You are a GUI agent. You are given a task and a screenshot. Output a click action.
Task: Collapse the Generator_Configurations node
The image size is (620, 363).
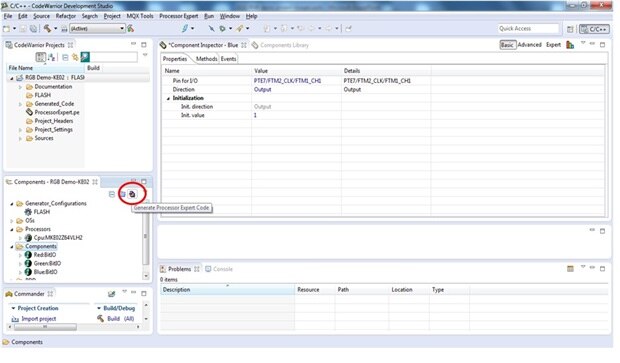(12, 204)
